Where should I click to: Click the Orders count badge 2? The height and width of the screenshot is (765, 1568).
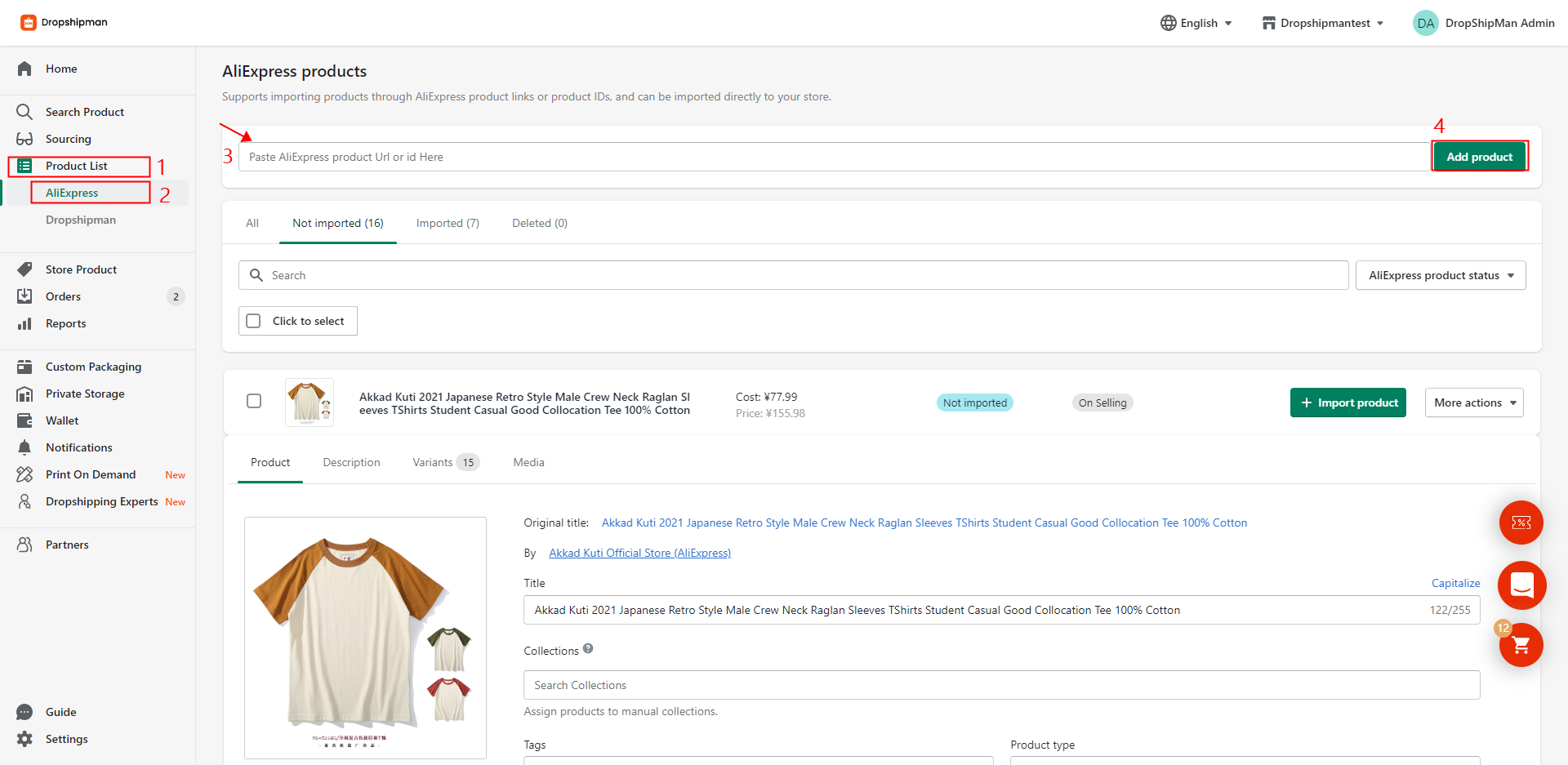176,296
